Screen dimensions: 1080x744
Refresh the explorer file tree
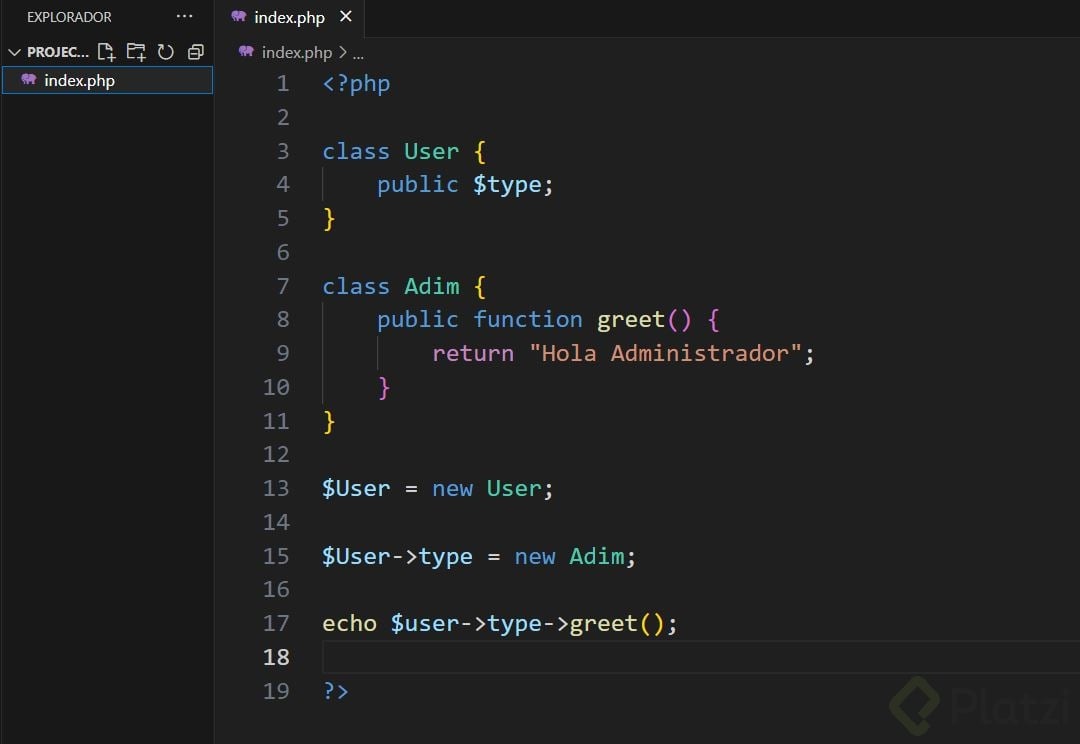pyautogui.click(x=165, y=52)
